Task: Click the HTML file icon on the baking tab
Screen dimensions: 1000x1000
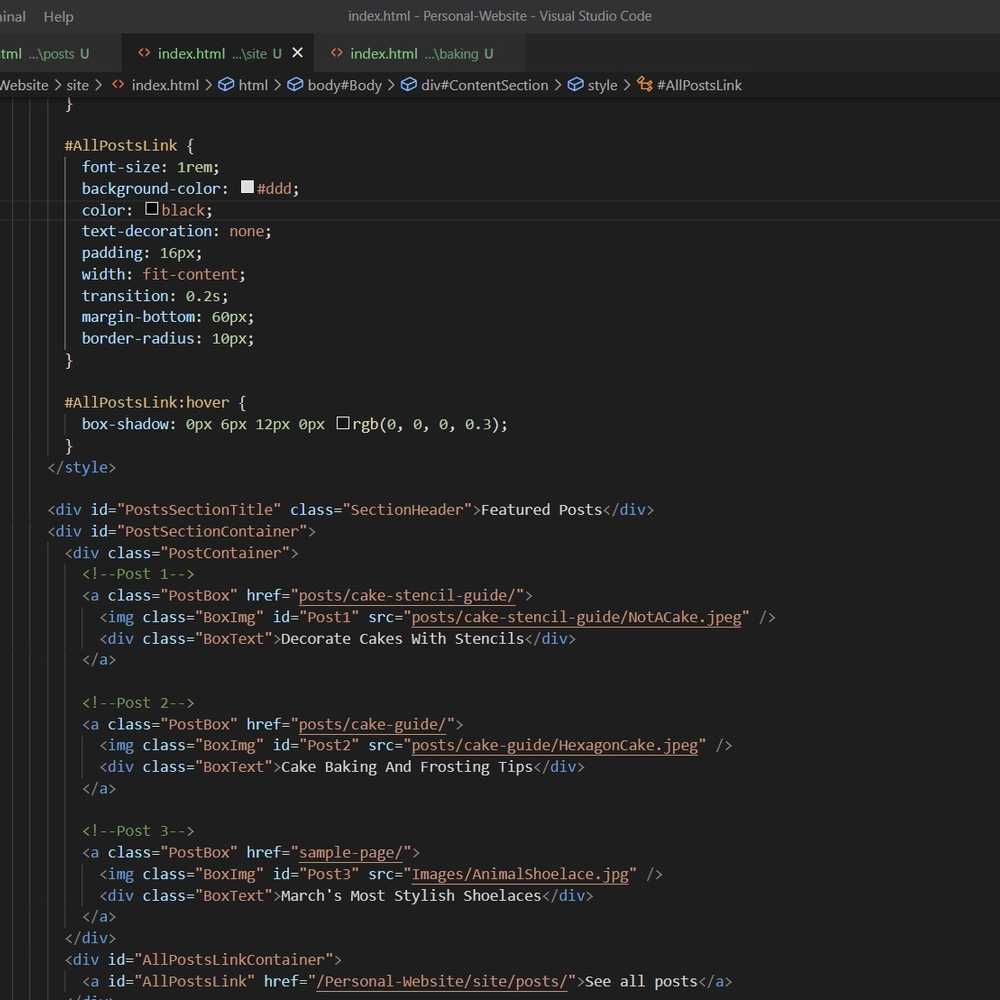Action: pos(337,54)
